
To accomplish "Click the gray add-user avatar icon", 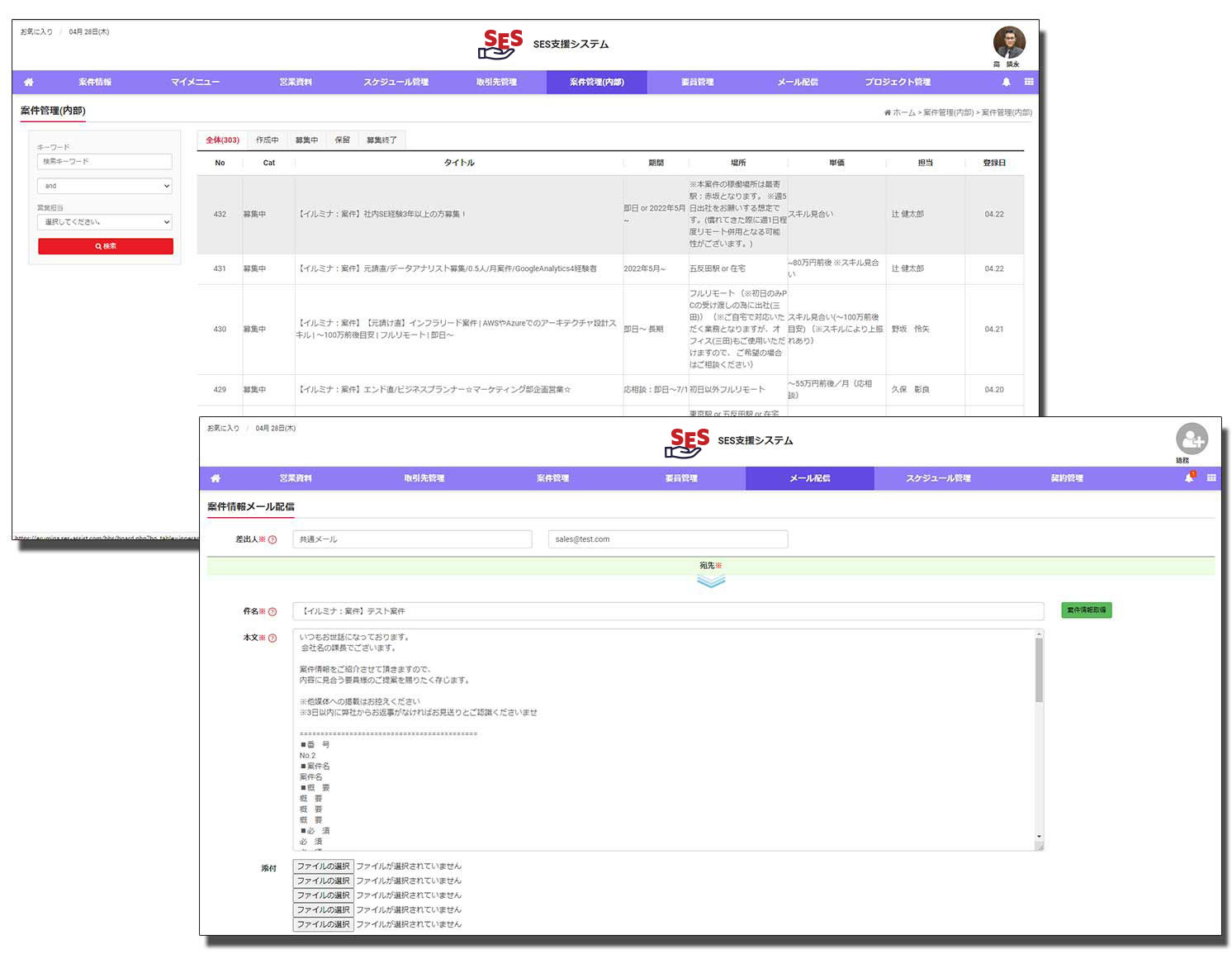I will [x=1192, y=439].
